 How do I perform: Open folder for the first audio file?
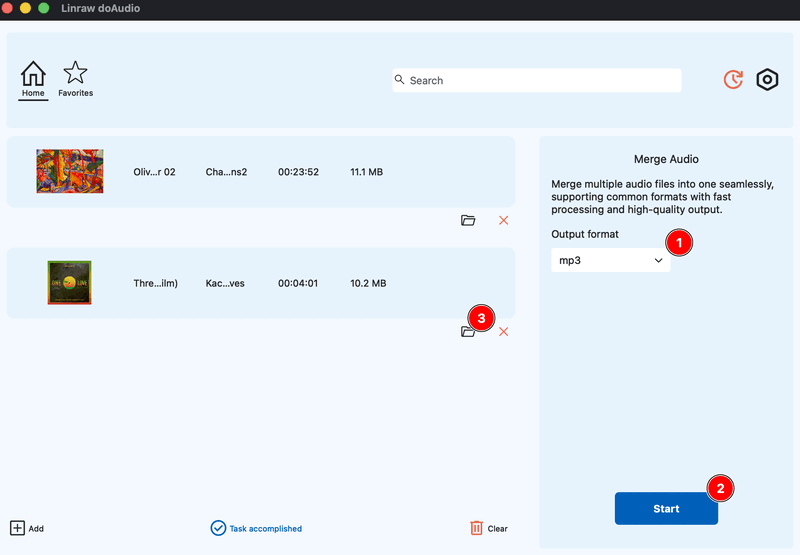coord(468,220)
